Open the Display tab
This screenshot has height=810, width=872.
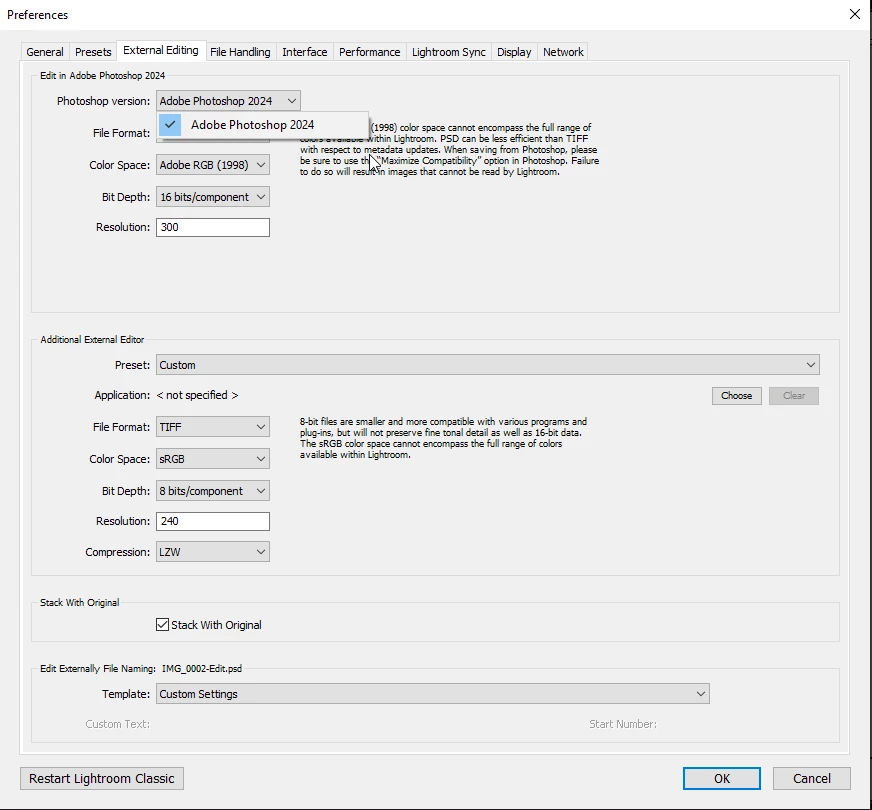[514, 52]
